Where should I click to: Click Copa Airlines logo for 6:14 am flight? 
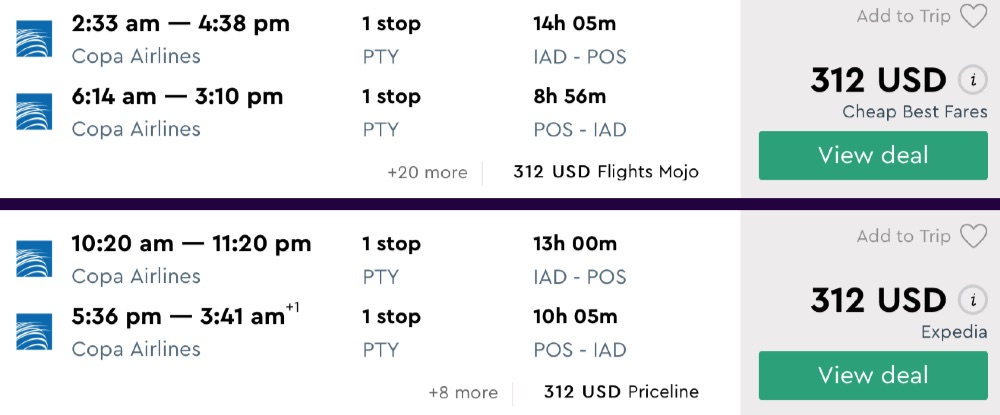(34, 111)
